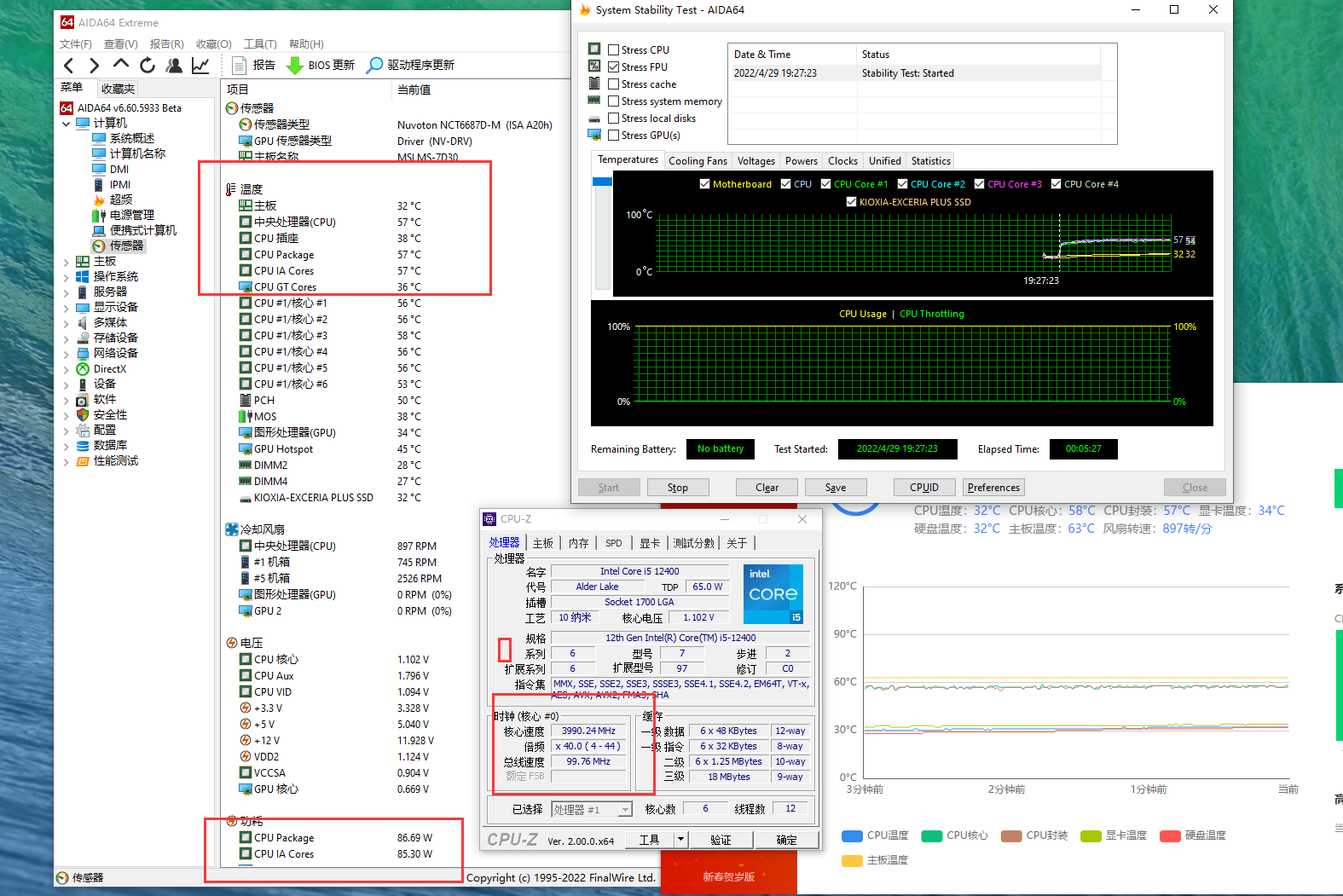Select 计算机名称 in the AIDA64 tree
This screenshot has width=1343, height=896.
pyautogui.click(x=137, y=153)
